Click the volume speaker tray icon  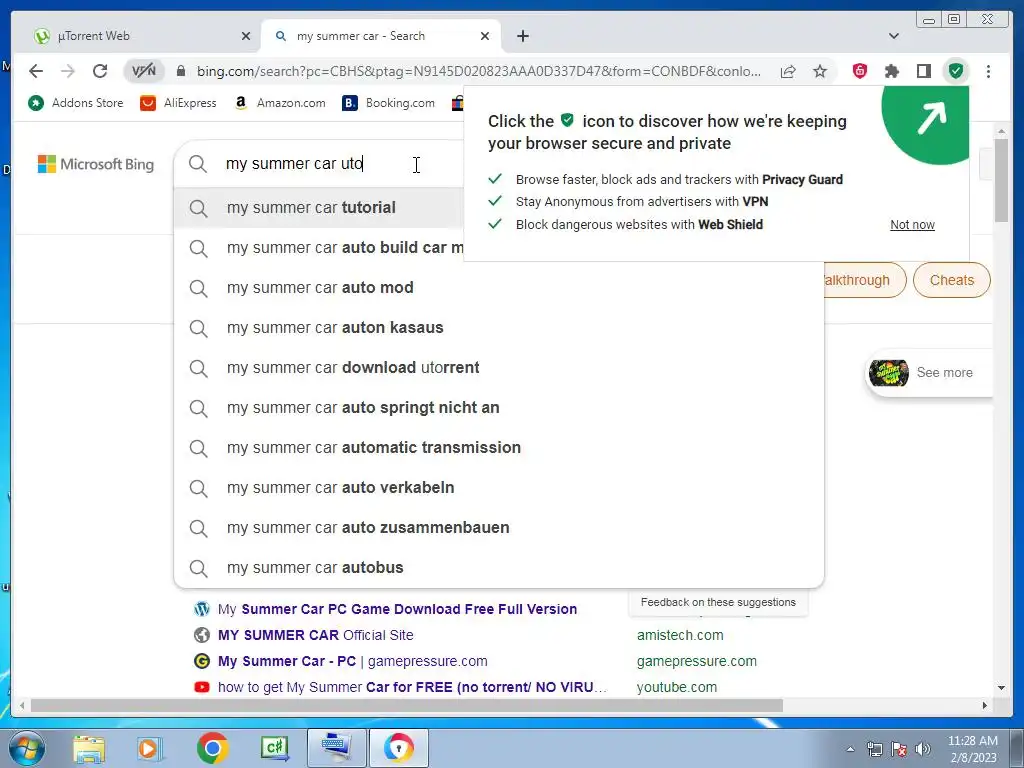point(923,749)
